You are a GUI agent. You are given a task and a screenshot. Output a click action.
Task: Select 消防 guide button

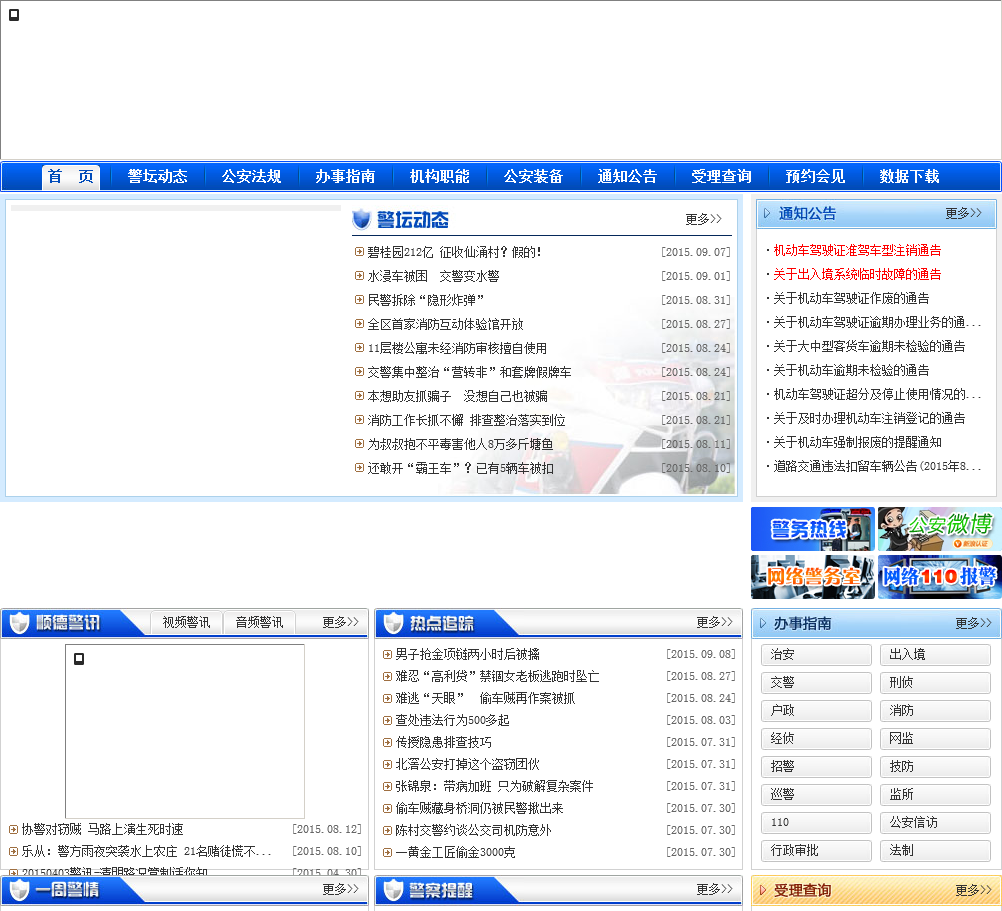pyautogui.click(x=936, y=710)
